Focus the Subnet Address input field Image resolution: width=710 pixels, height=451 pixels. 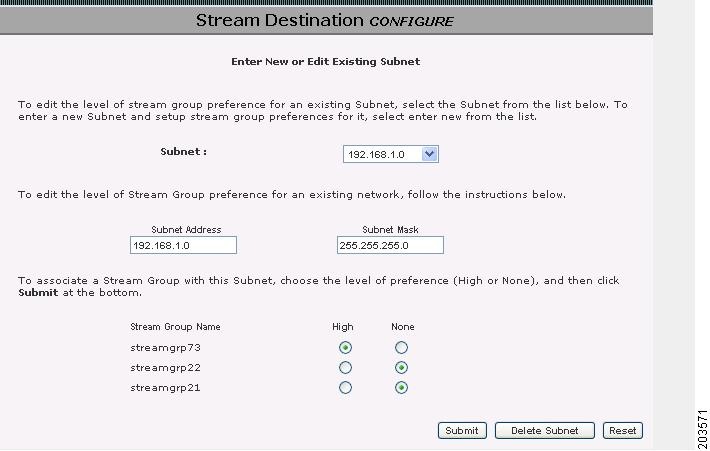tap(183, 245)
